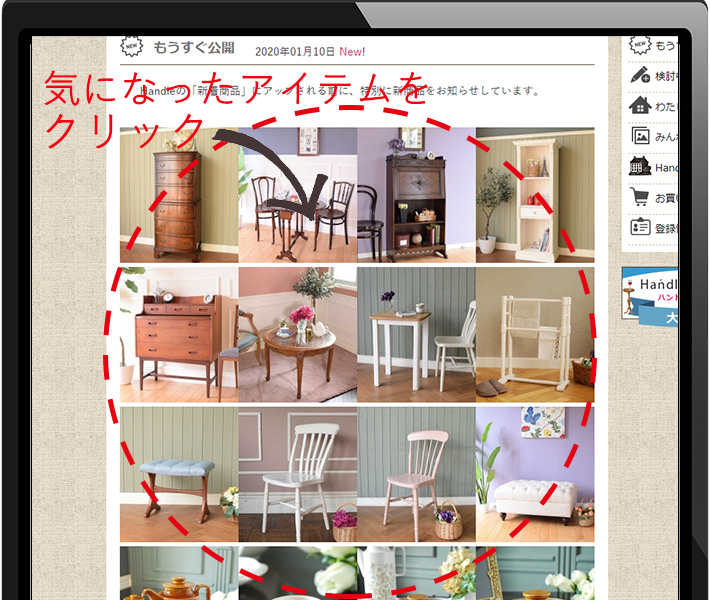The width and height of the screenshot is (710, 600).
Task: Click the NEW badge icon in the sidebar
Action: [x=640, y=45]
